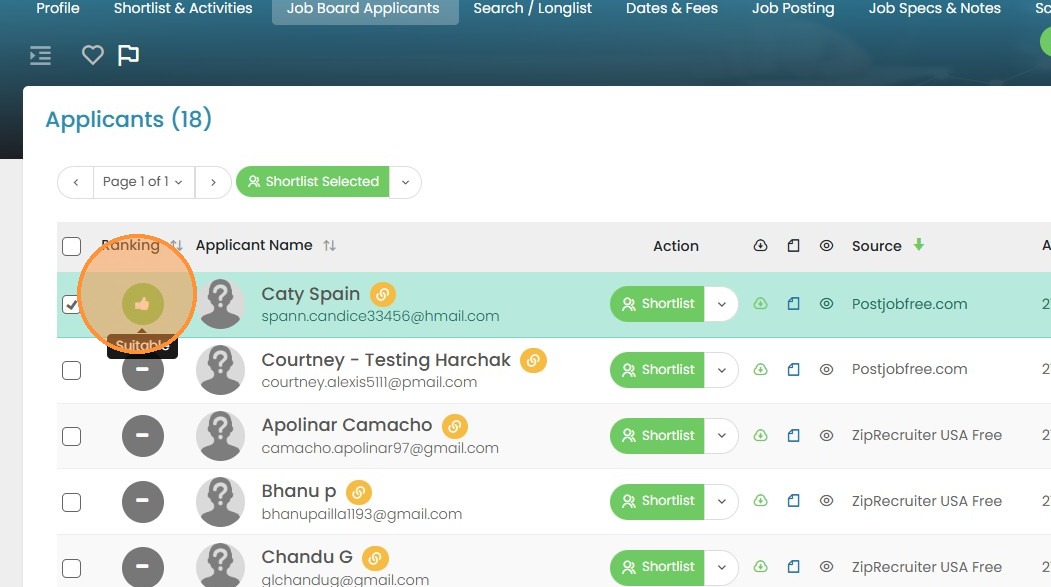The height and width of the screenshot is (587, 1051).
Task: Toggle the sidebar menu indent icon
Action: [40, 55]
